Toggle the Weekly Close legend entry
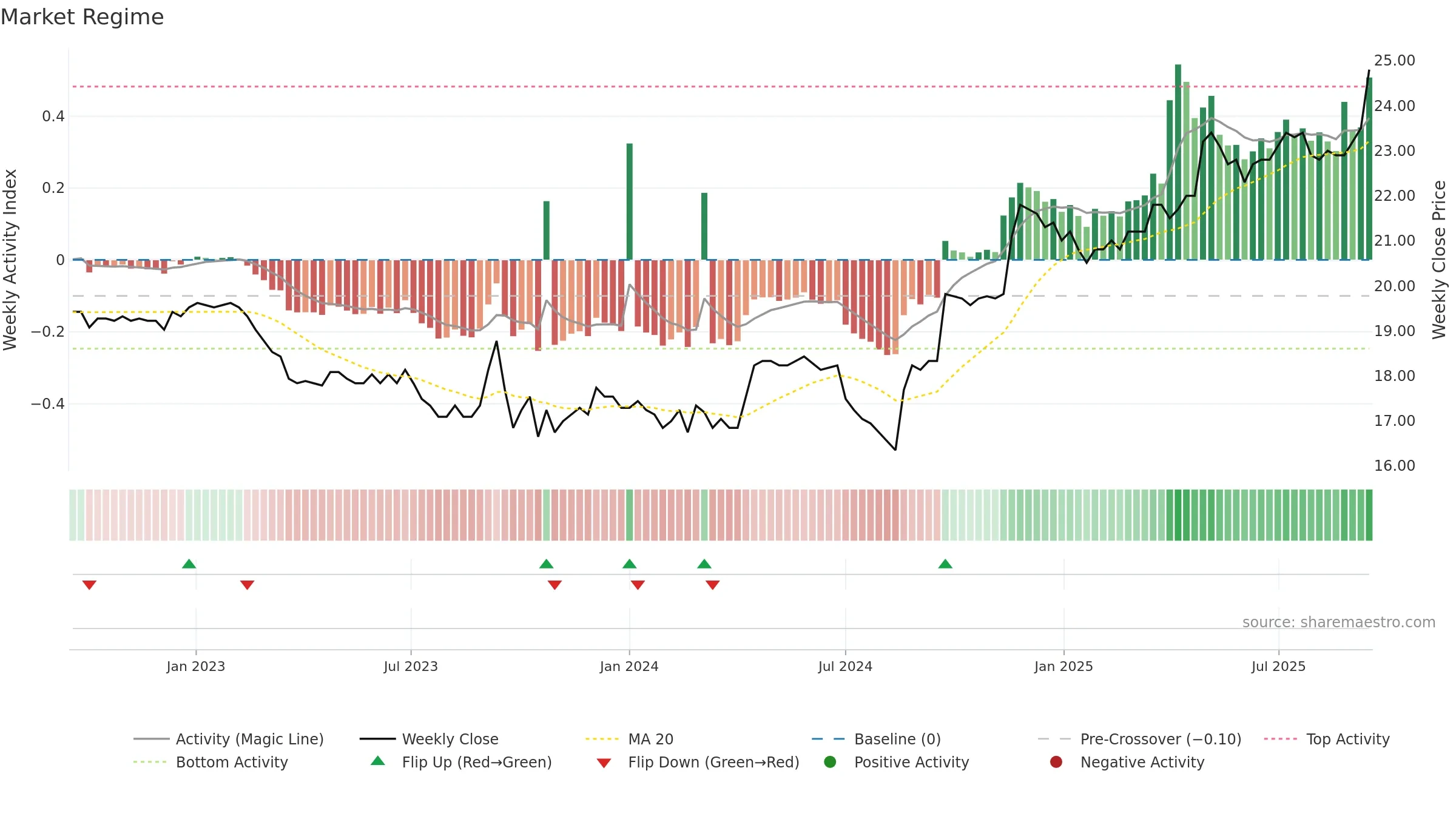The image size is (1456, 819). (x=429, y=739)
